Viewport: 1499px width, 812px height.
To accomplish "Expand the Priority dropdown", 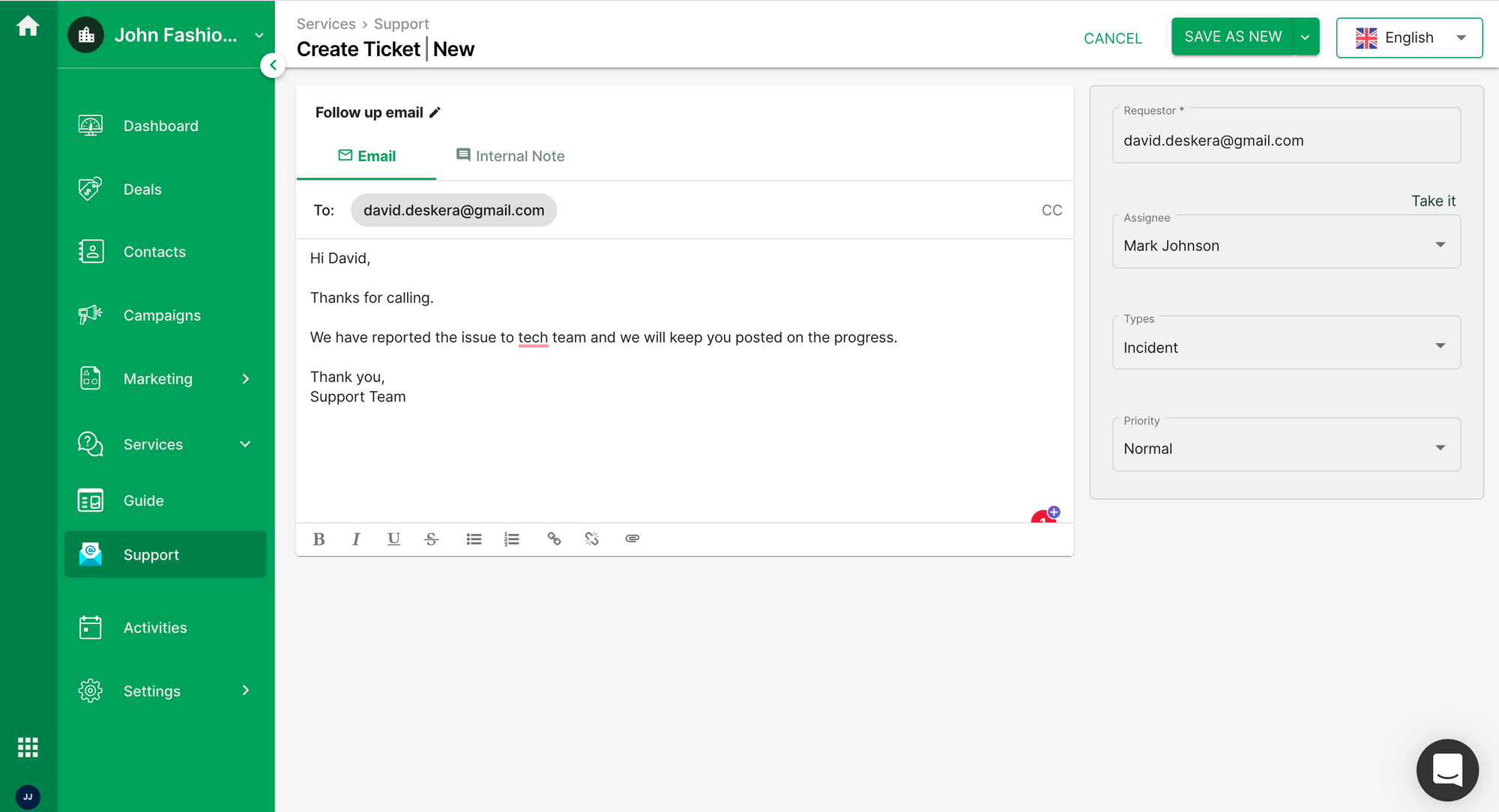I will pyautogui.click(x=1440, y=449).
